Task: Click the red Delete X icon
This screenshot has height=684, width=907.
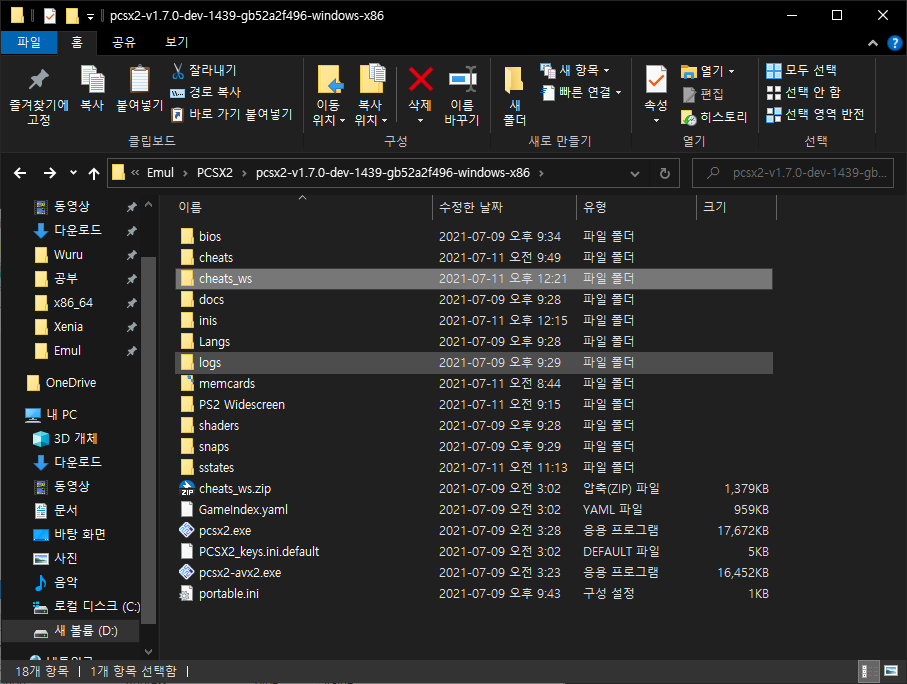Action: point(421,79)
